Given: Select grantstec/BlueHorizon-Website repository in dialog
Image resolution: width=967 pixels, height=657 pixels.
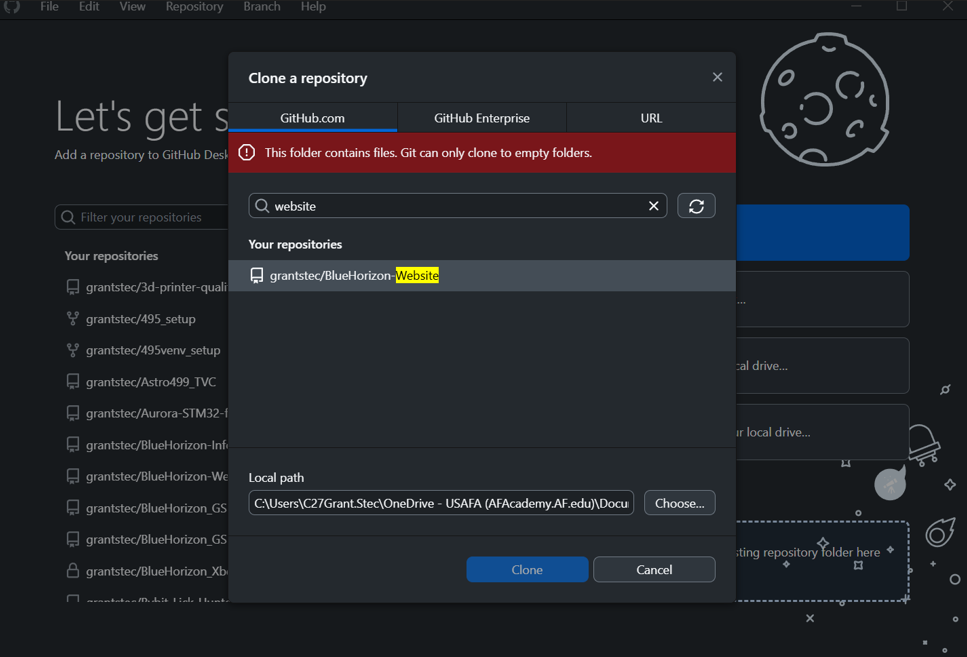Looking at the screenshot, I should [x=482, y=275].
